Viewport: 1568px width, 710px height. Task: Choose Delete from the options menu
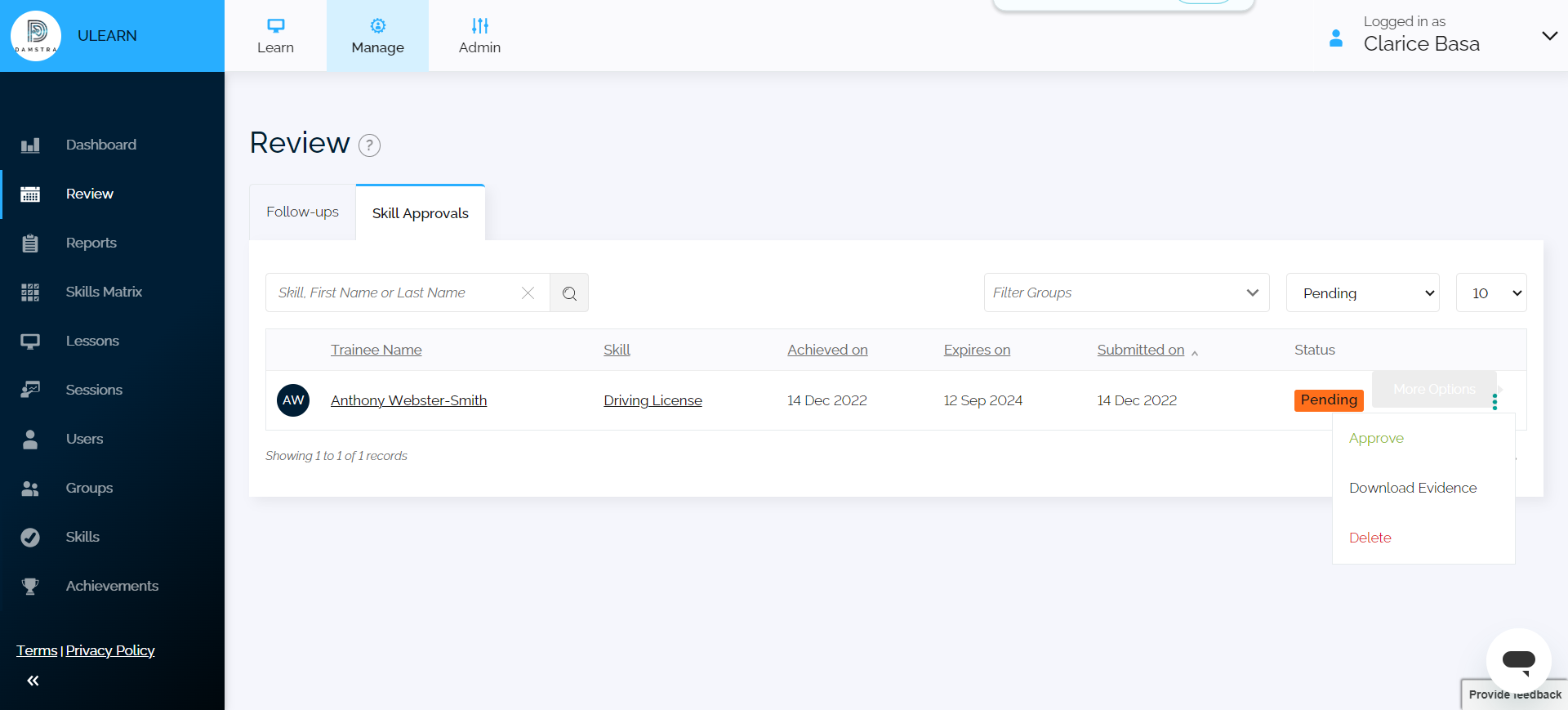[x=1370, y=538]
